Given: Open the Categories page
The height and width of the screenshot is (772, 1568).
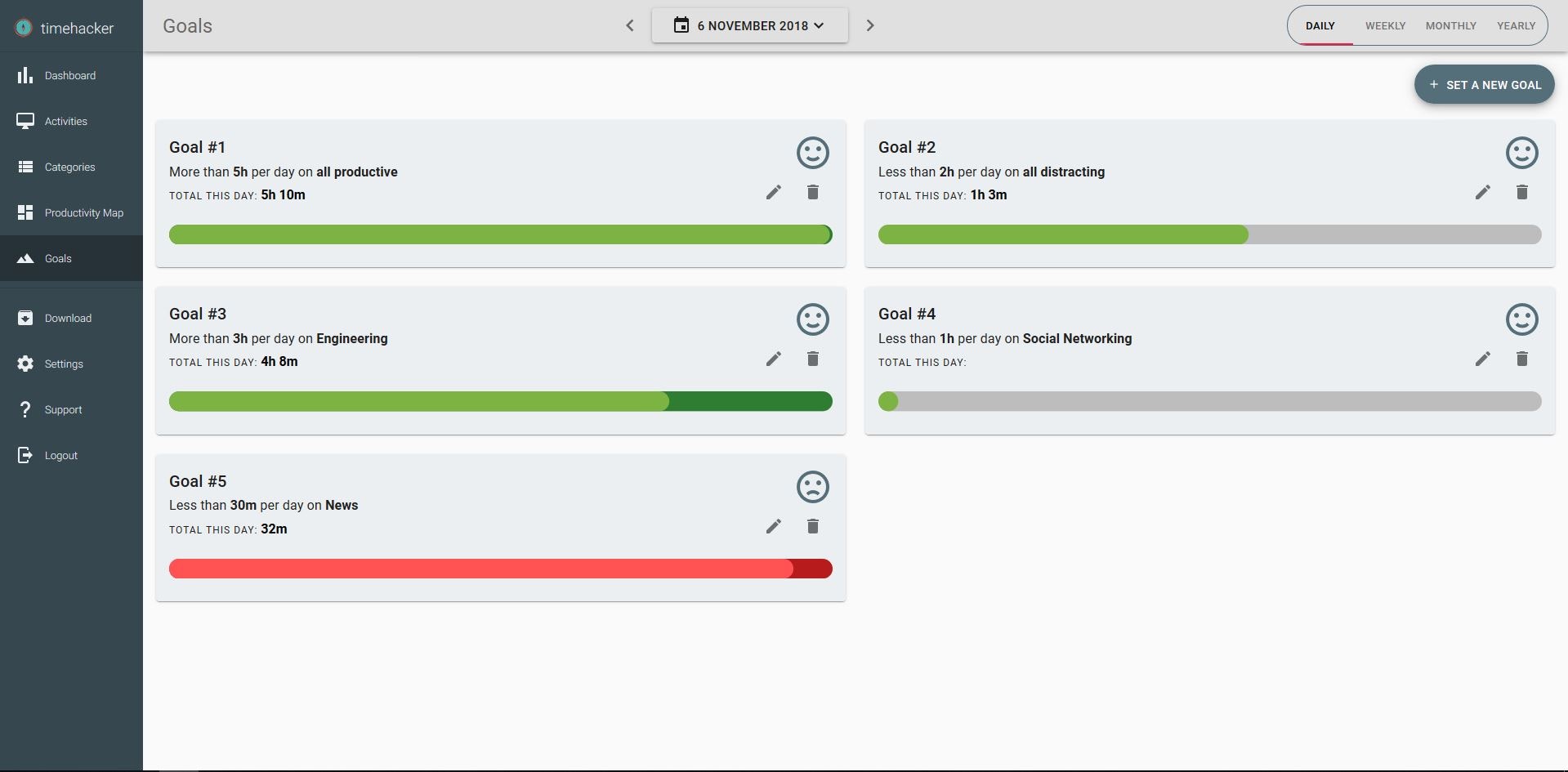Looking at the screenshot, I should pos(71,167).
